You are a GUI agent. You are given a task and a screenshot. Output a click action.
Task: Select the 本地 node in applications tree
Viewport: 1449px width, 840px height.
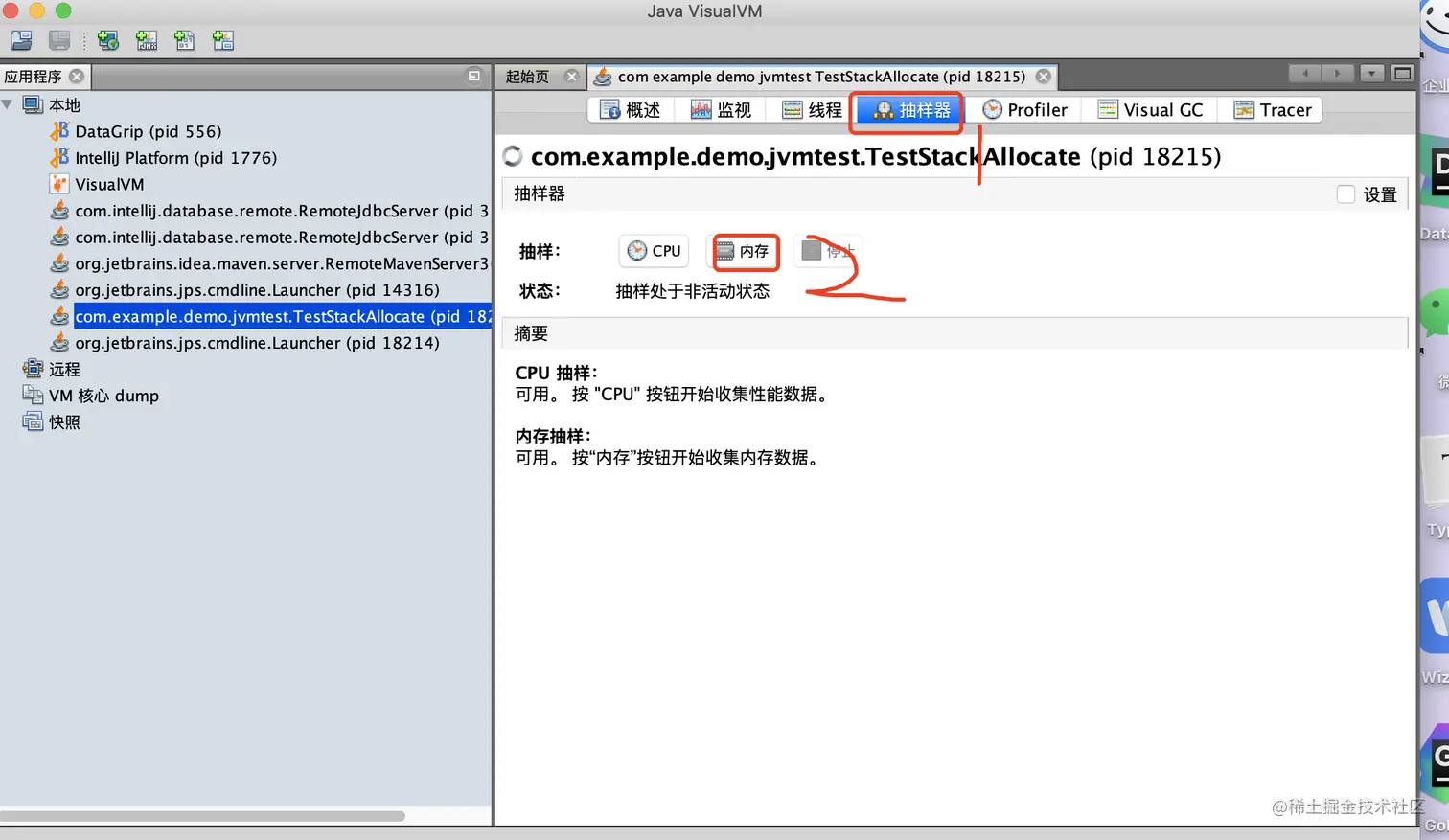(x=64, y=105)
